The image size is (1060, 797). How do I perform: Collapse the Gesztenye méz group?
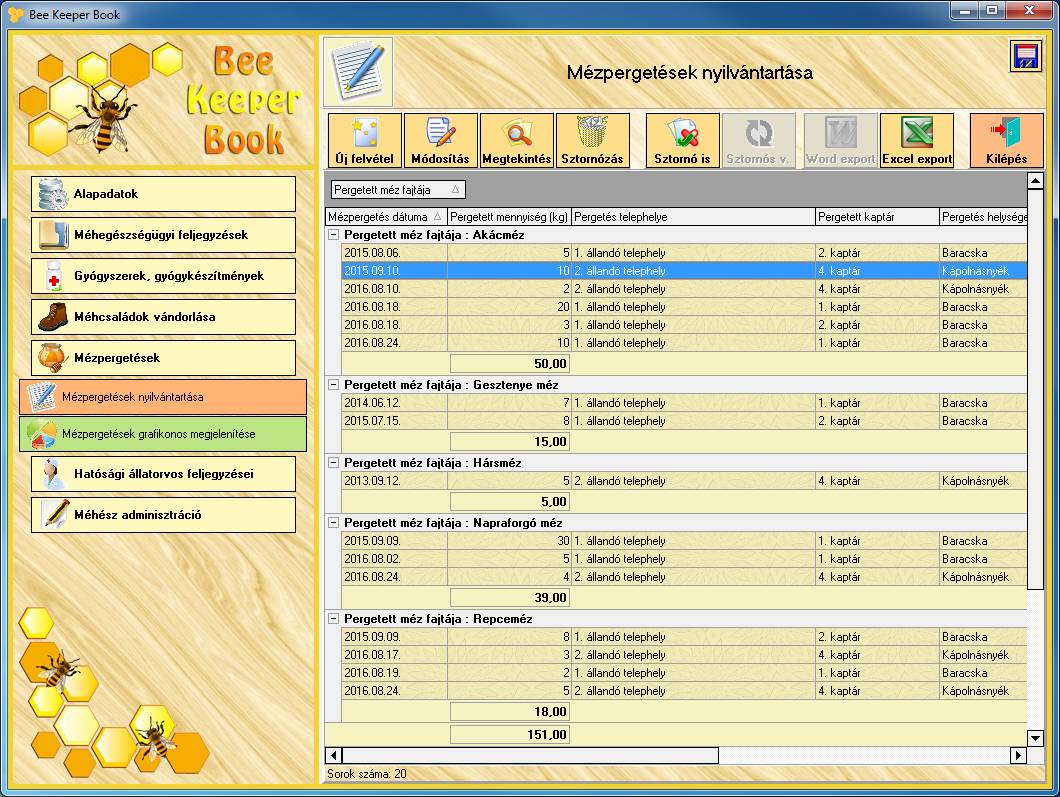pyautogui.click(x=334, y=385)
